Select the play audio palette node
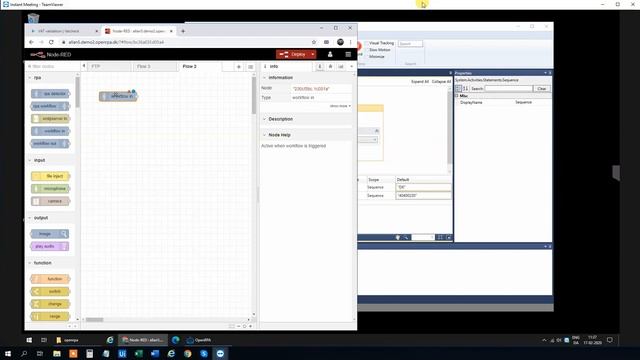640x360 pixels. click(49, 247)
